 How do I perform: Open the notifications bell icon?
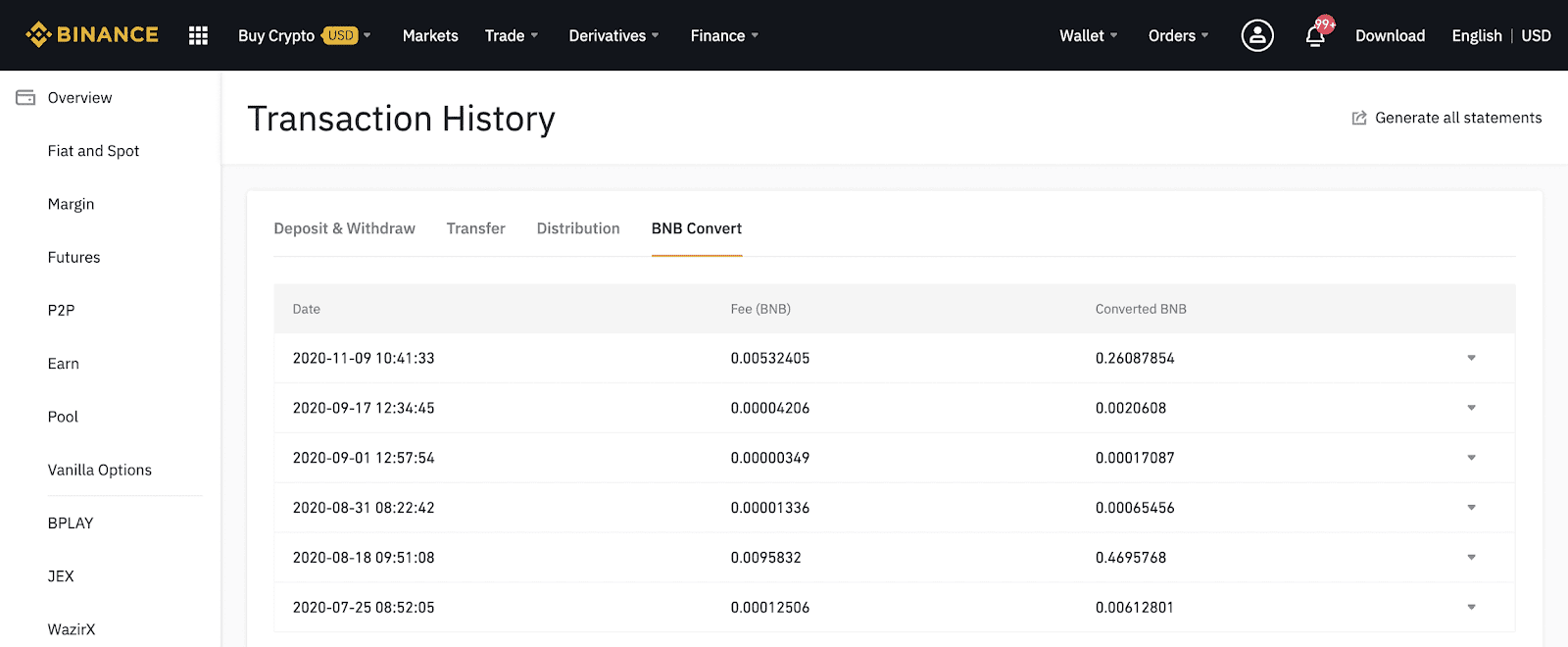click(x=1315, y=36)
